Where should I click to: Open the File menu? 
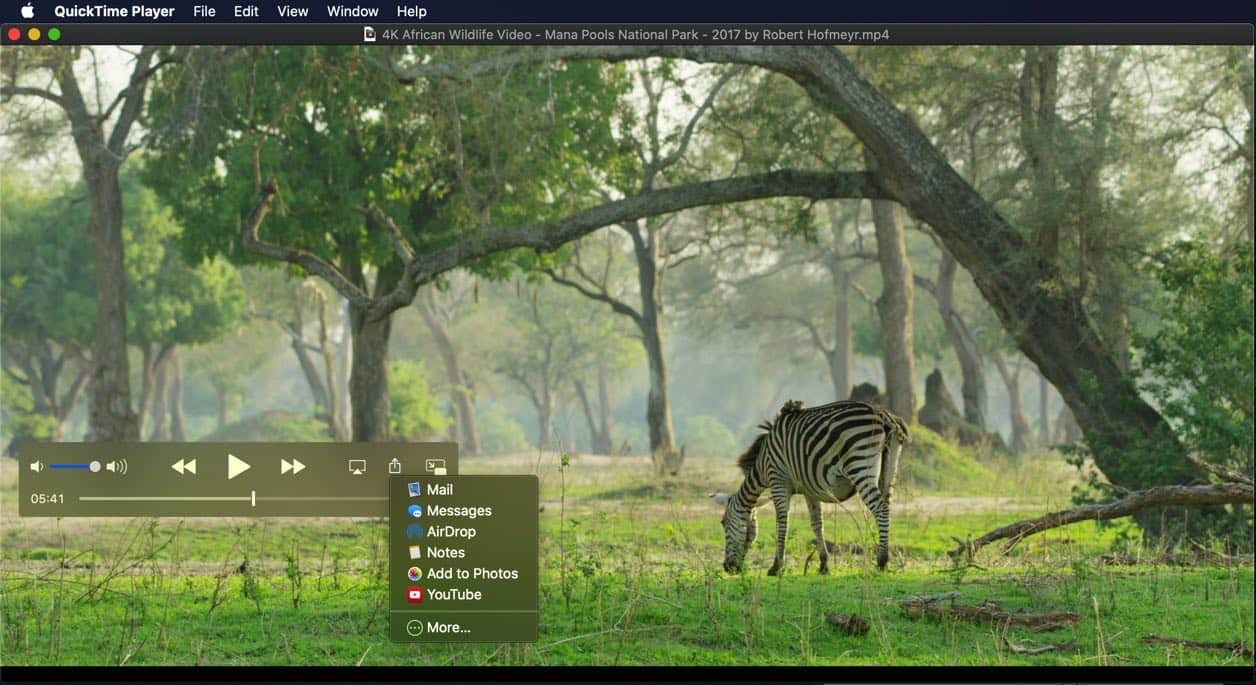(x=204, y=11)
